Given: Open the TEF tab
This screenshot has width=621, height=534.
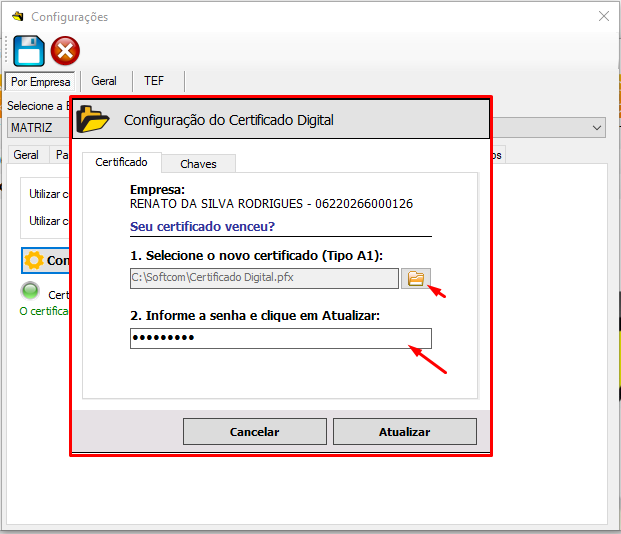Looking at the screenshot, I should click(x=154, y=81).
